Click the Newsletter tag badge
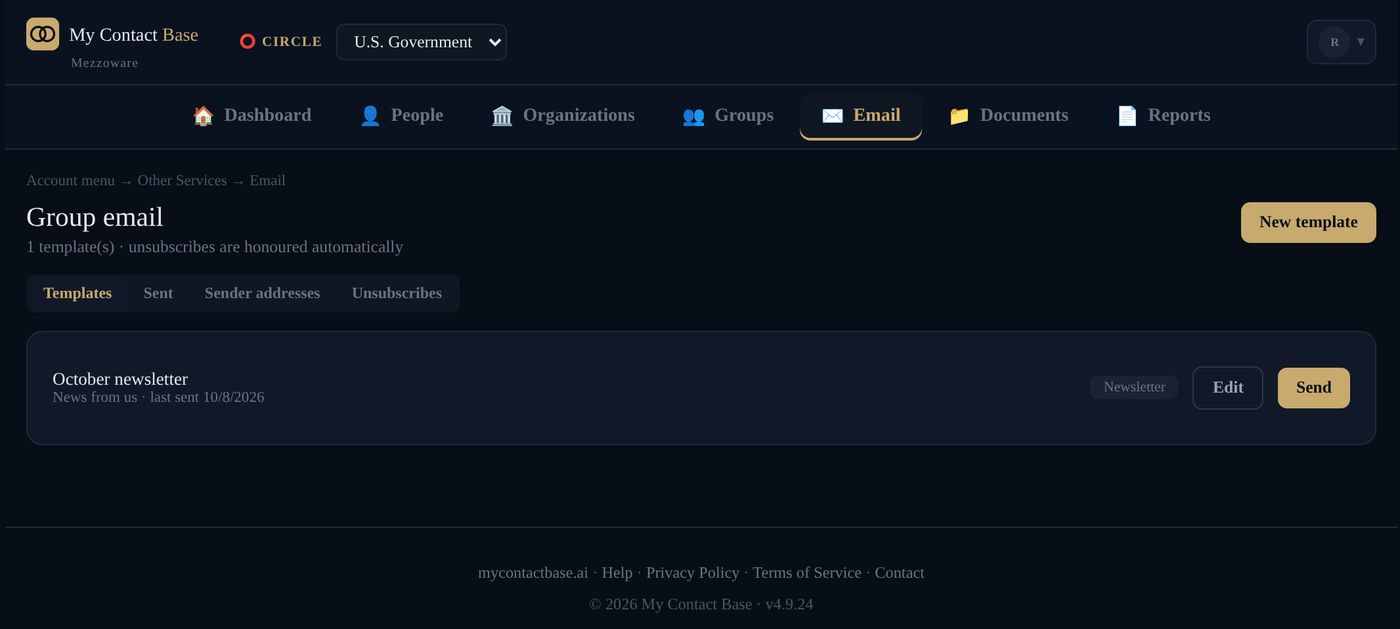This screenshot has height=629, width=1400. [1134, 387]
